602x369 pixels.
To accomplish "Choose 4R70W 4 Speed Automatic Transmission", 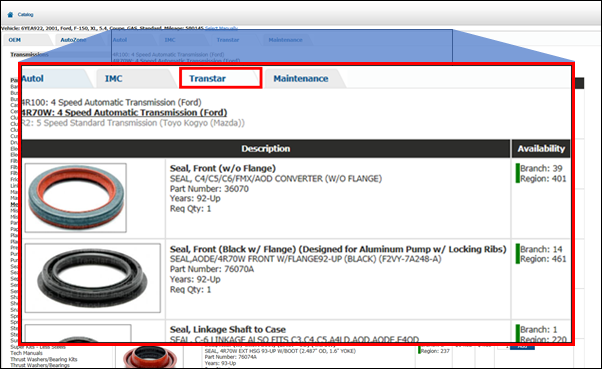I will click(x=124, y=113).
